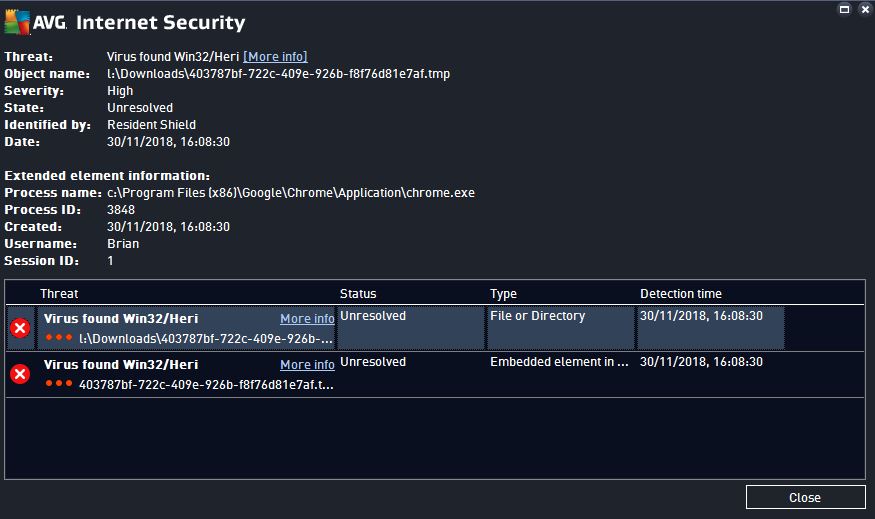Click the red X icon of first threat
Viewport: 875px width, 519px height.
(20, 328)
